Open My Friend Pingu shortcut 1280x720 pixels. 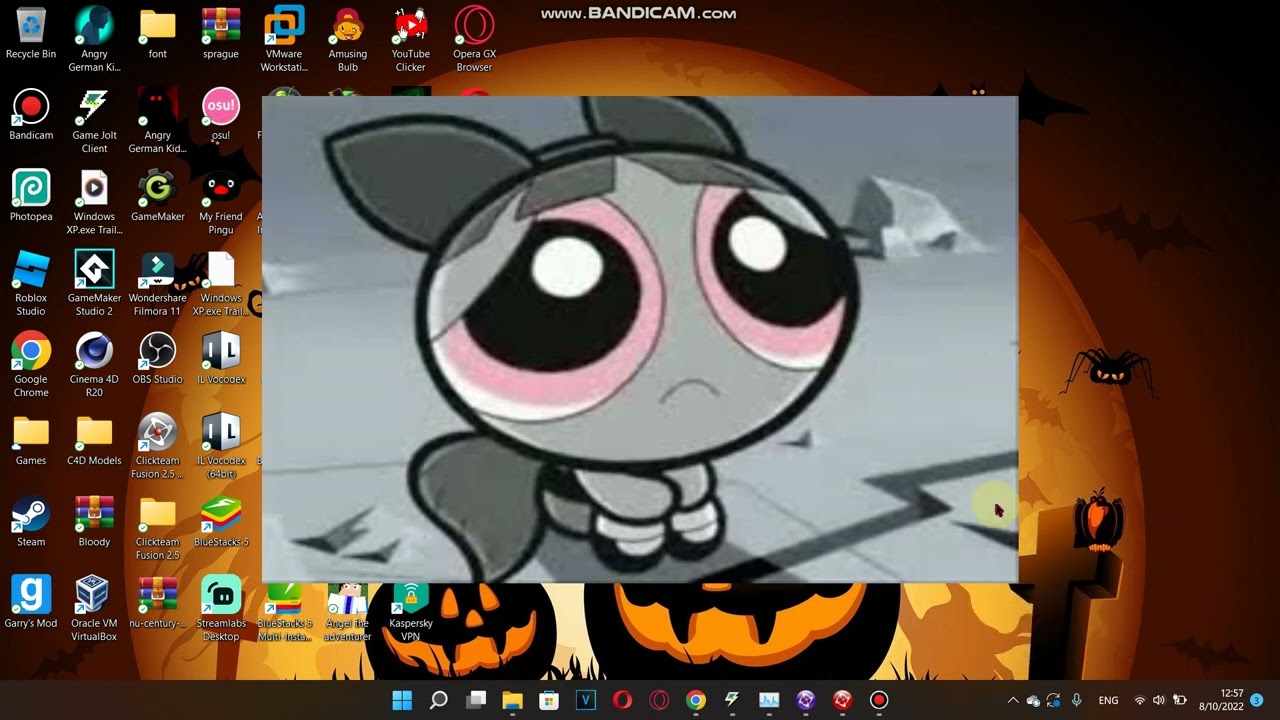(x=221, y=202)
